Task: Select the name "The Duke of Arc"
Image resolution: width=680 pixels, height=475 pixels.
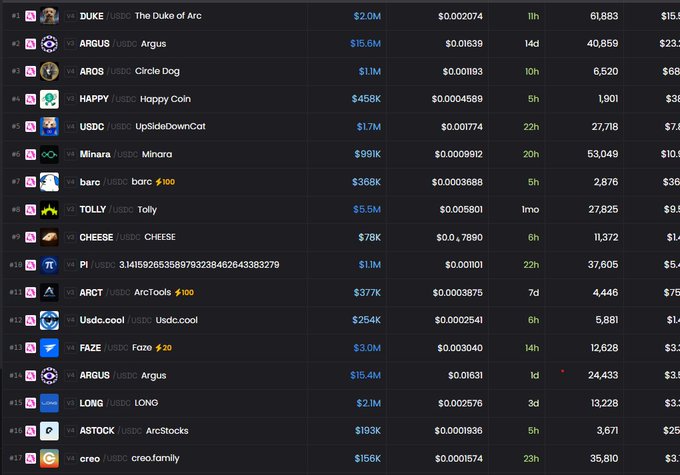Action: (168, 16)
